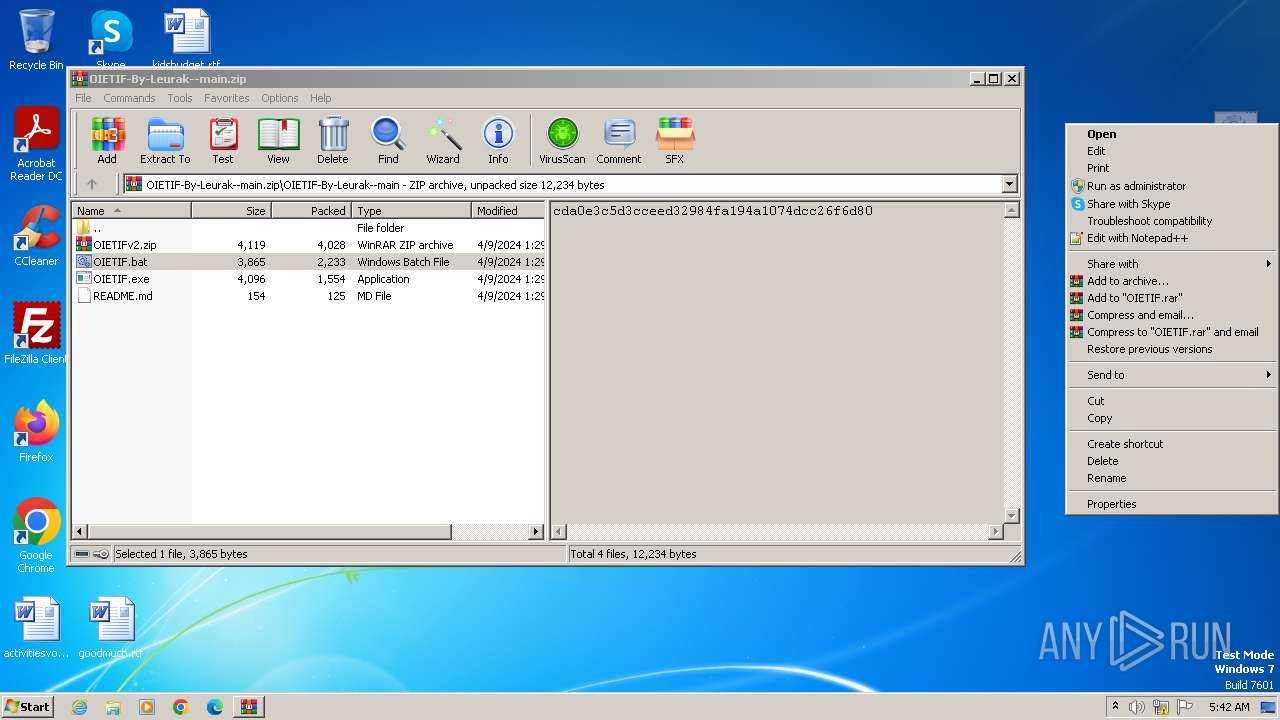The height and width of the screenshot is (720, 1280).
Task: Open the Favorites menu
Action: (x=227, y=98)
